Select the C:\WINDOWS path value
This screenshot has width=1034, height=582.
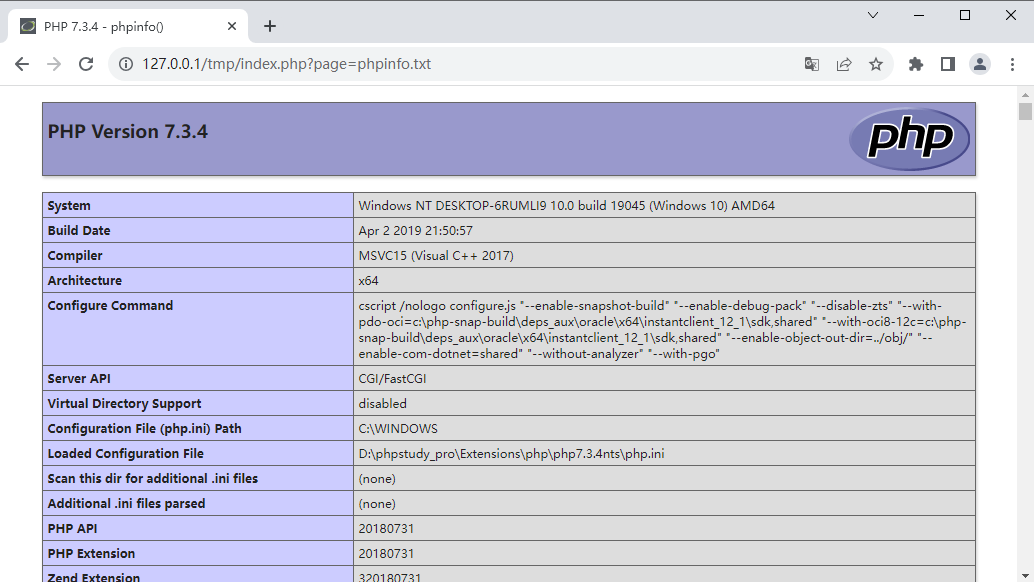398,428
